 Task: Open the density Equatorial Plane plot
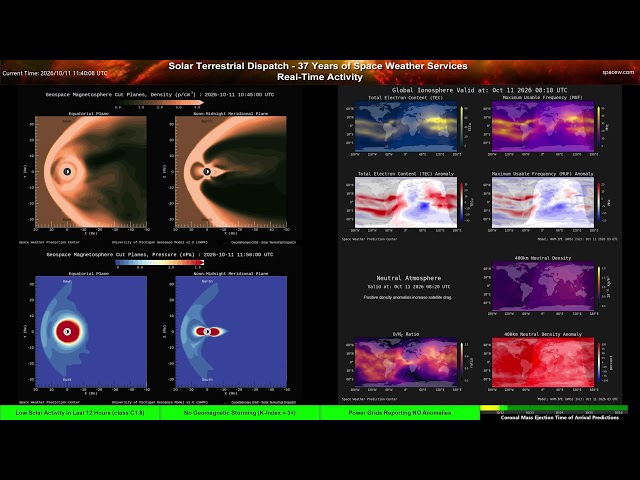coord(91,171)
